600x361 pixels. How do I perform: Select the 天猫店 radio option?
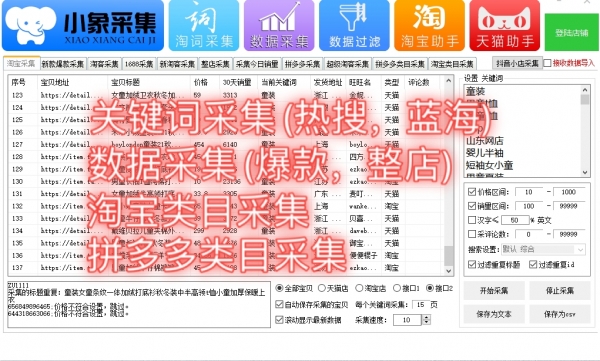321,288
